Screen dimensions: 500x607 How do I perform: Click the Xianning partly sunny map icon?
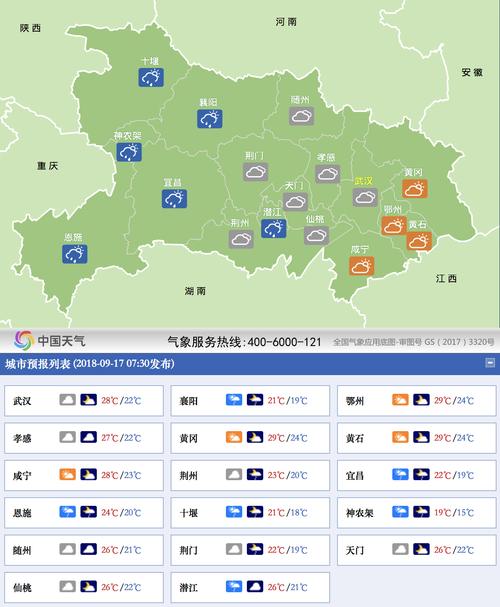362,266
